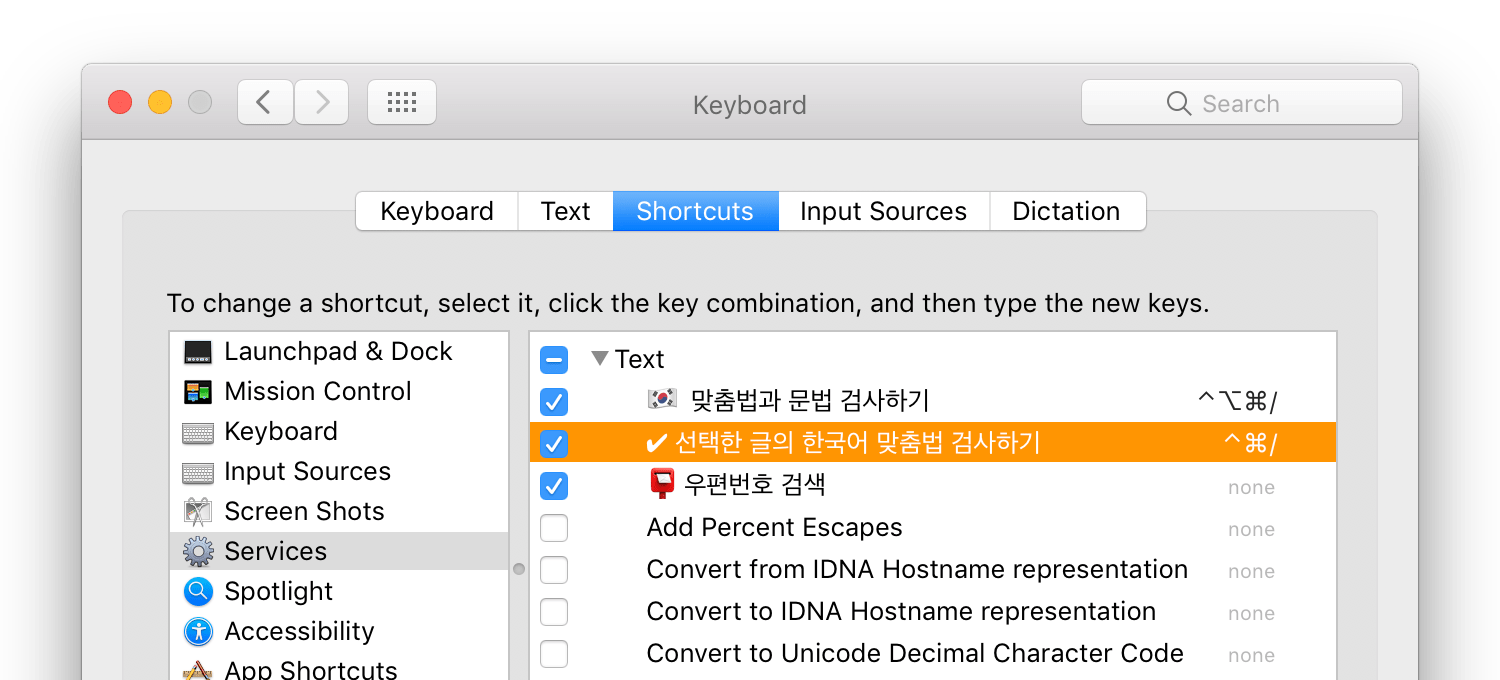Select Launchpad & Dock category
Image resolution: width=1500 pixels, height=680 pixels.
339,352
